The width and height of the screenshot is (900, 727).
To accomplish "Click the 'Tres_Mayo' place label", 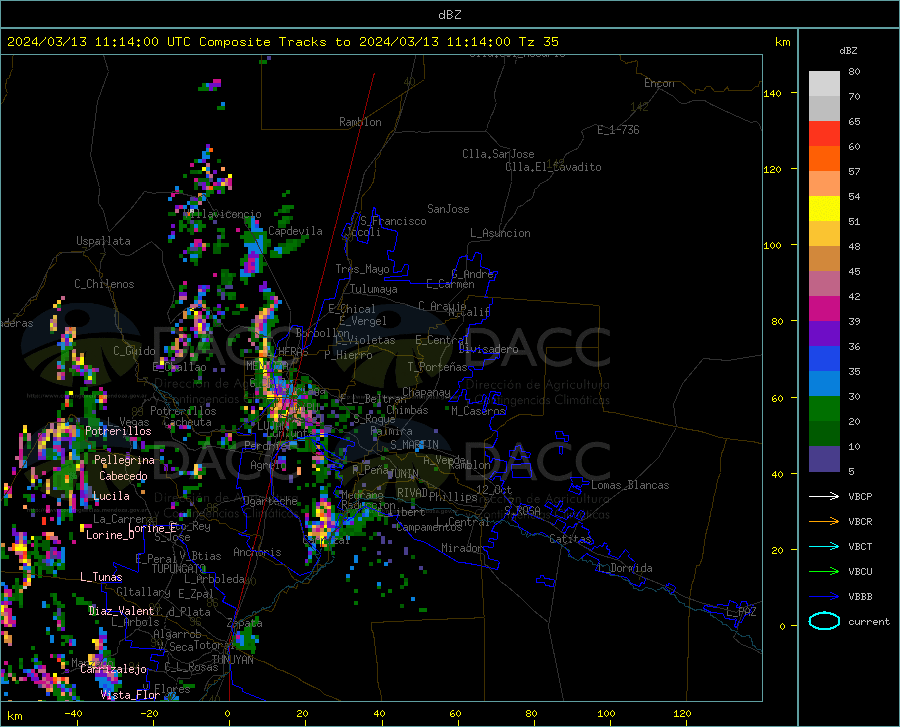I will click(362, 269).
